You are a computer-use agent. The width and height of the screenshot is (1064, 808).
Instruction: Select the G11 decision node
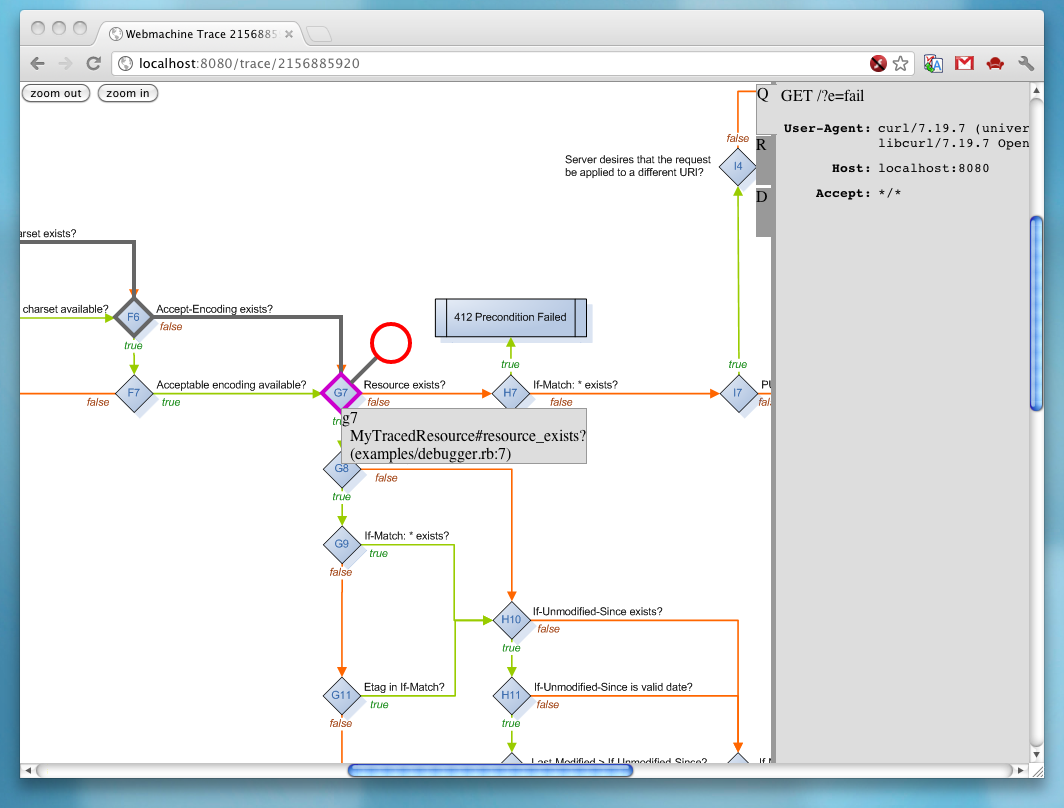point(341,695)
